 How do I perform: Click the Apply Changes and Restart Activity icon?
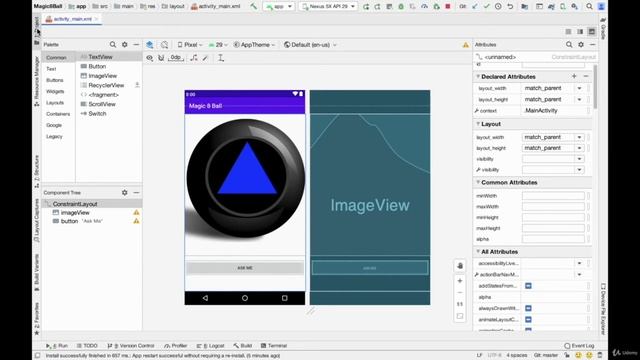(x=378, y=7)
